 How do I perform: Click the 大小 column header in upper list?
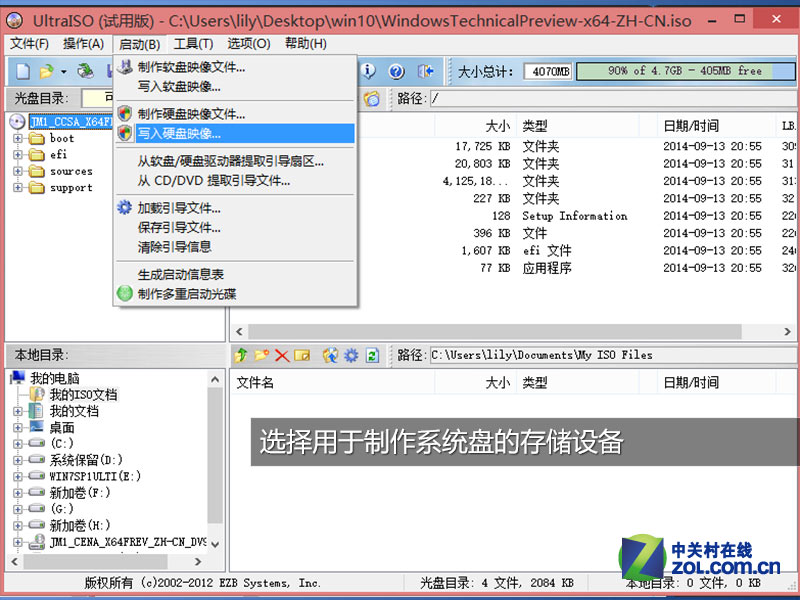474,126
